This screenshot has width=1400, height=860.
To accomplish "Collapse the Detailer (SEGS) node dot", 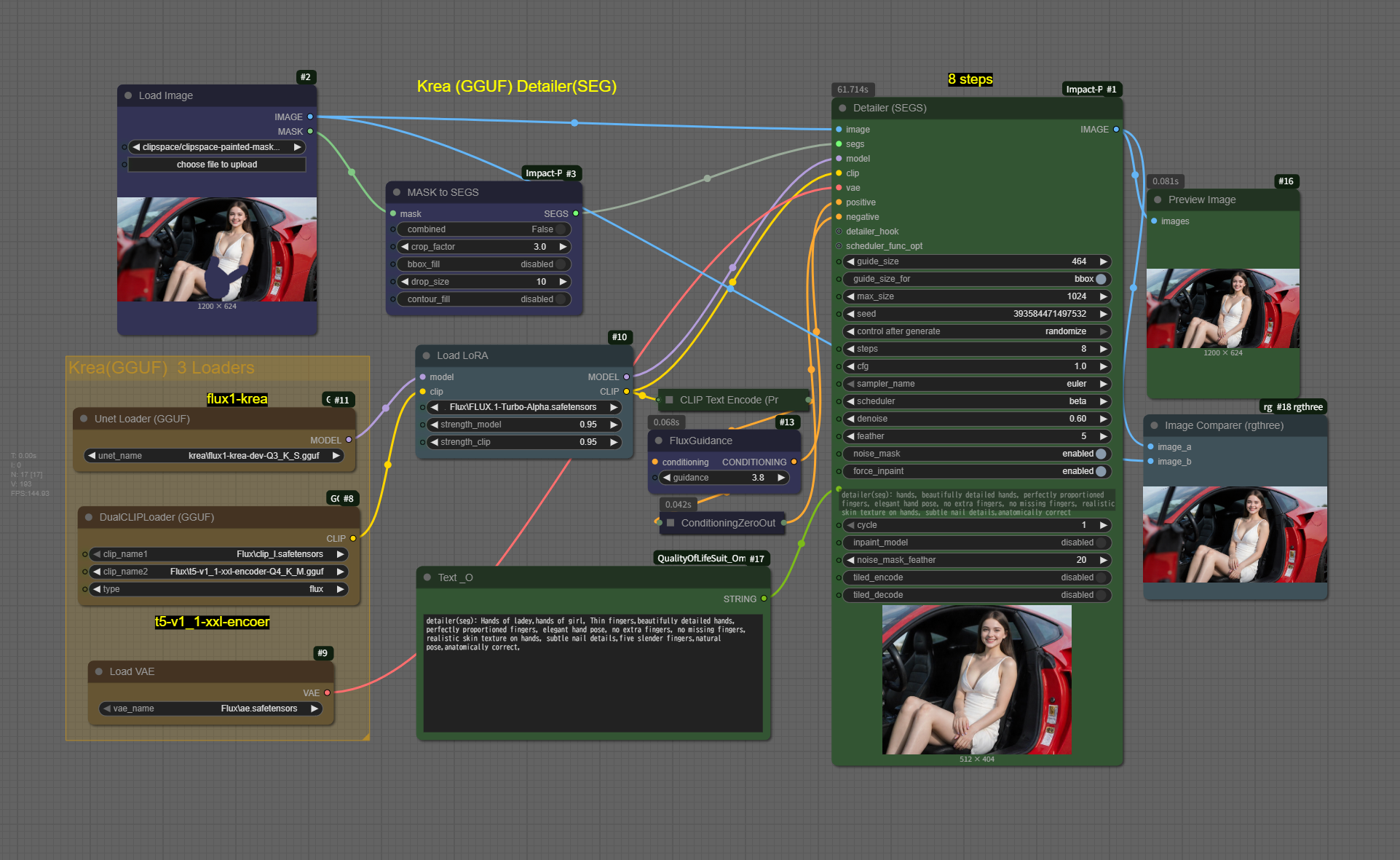I will click(842, 108).
